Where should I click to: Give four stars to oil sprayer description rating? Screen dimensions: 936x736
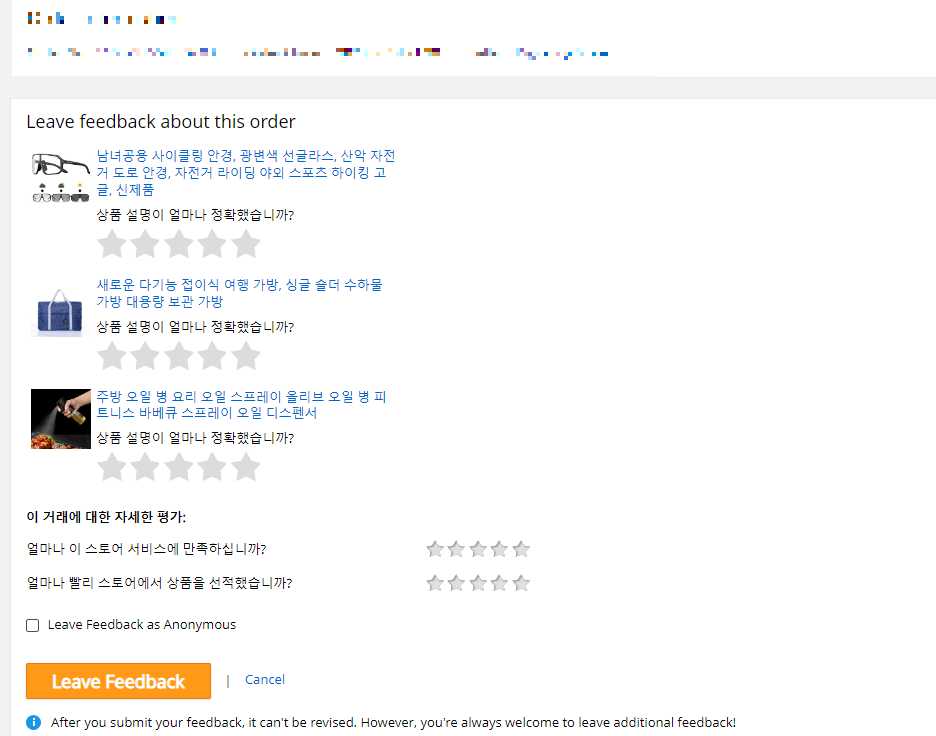213,466
